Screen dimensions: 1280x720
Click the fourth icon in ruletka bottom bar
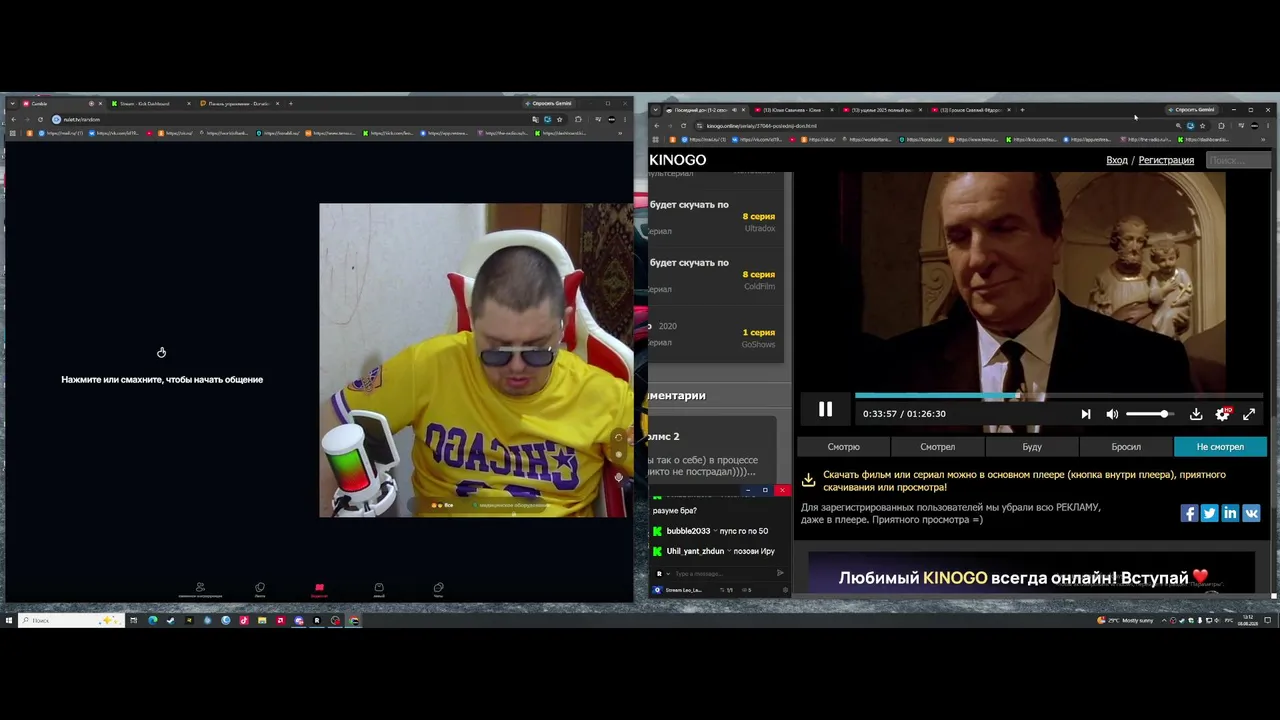pos(379,589)
